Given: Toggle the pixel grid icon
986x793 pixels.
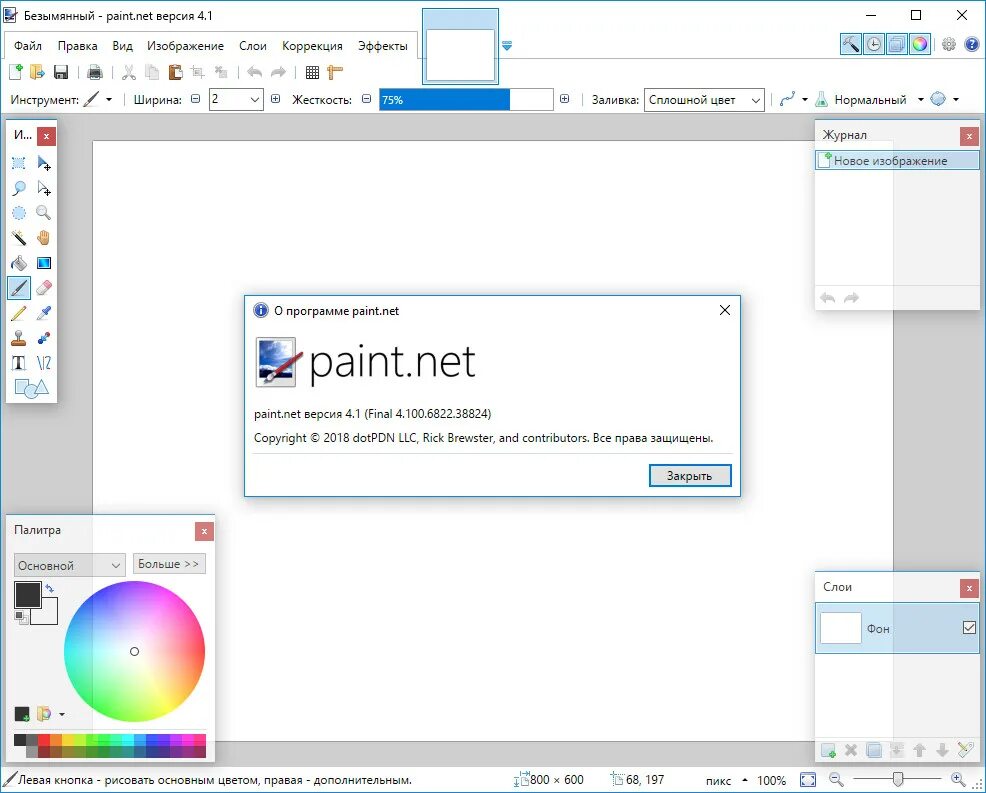Looking at the screenshot, I should coord(313,72).
